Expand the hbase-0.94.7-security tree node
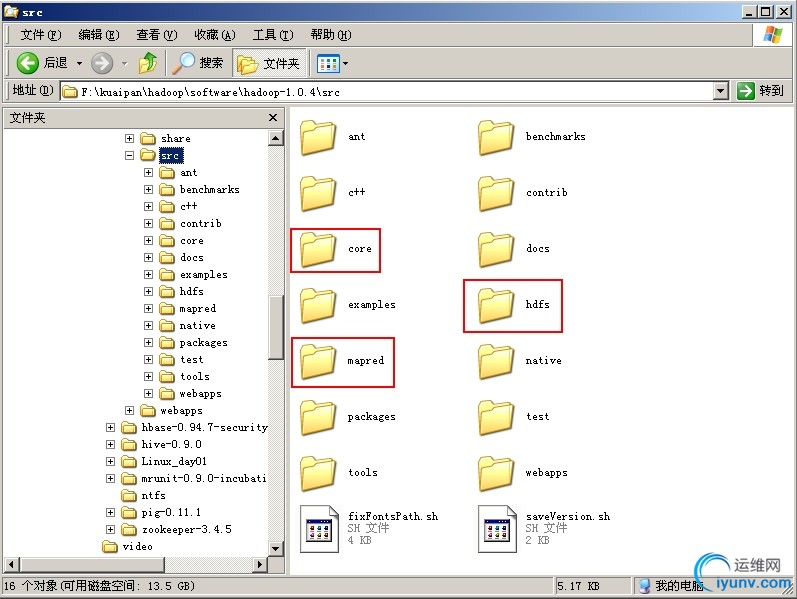The height and width of the screenshot is (599, 797). pyautogui.click(x=110, y=427)
